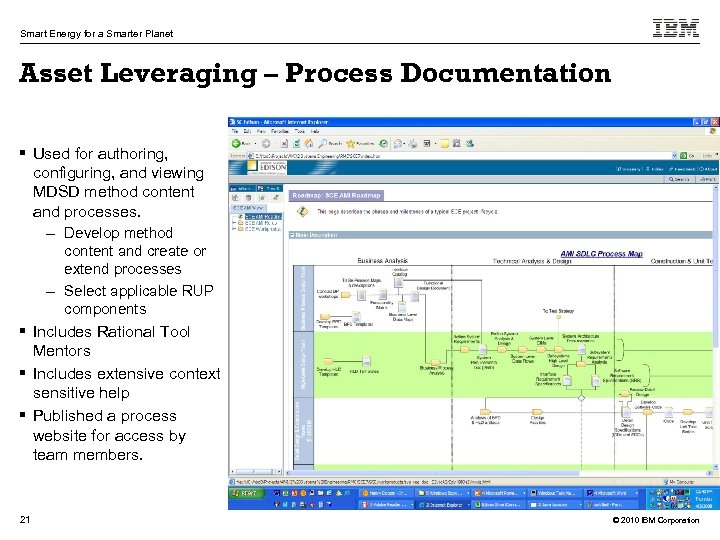Screen dimensions: 720x540
Task: Click the yellow folder icon in browser toolbar
Action: point(444,144)
